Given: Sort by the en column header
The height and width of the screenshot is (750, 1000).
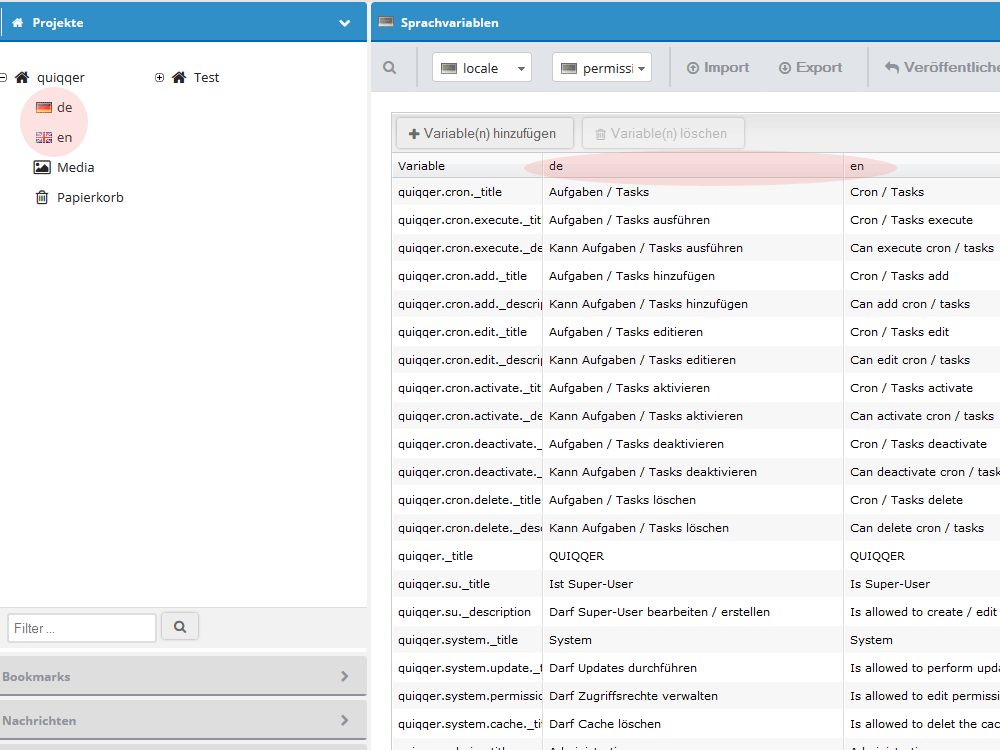Looking at the screenshot, I should (922, 166).
